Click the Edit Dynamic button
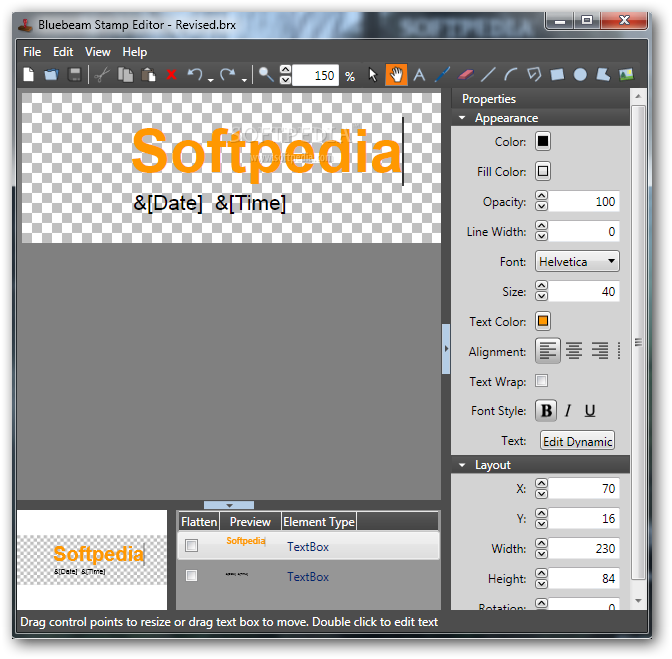 [577, 441]
